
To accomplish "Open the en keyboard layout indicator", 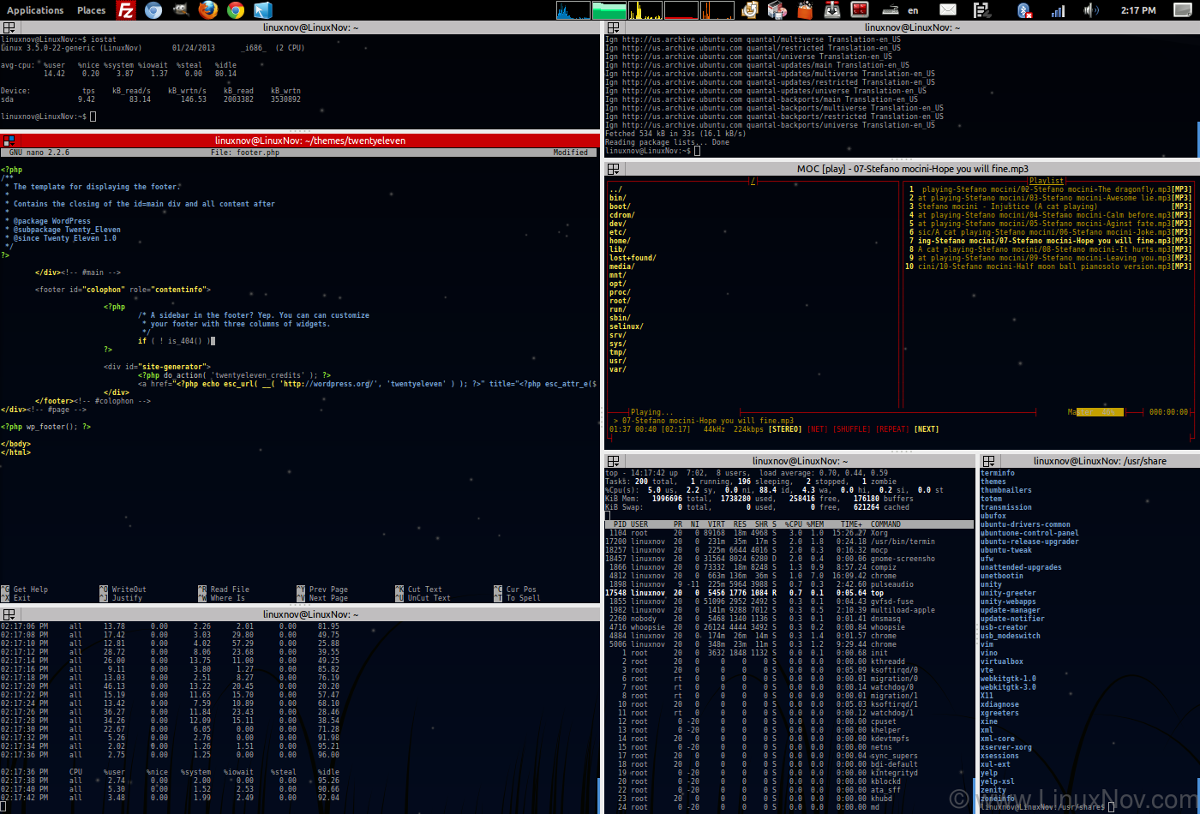I will [911, 11].
